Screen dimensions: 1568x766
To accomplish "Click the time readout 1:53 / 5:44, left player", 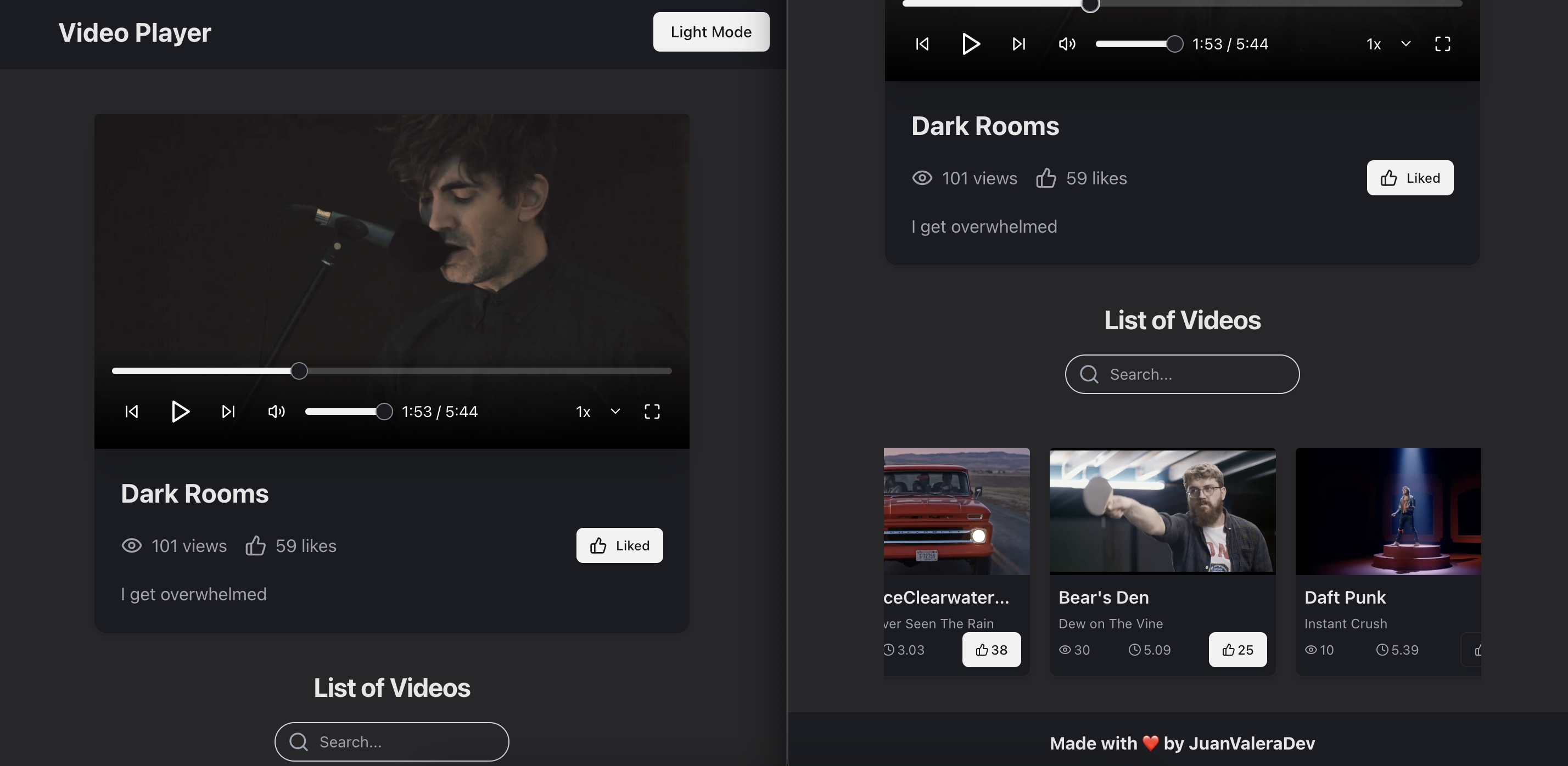I will [x=439, y=412].
